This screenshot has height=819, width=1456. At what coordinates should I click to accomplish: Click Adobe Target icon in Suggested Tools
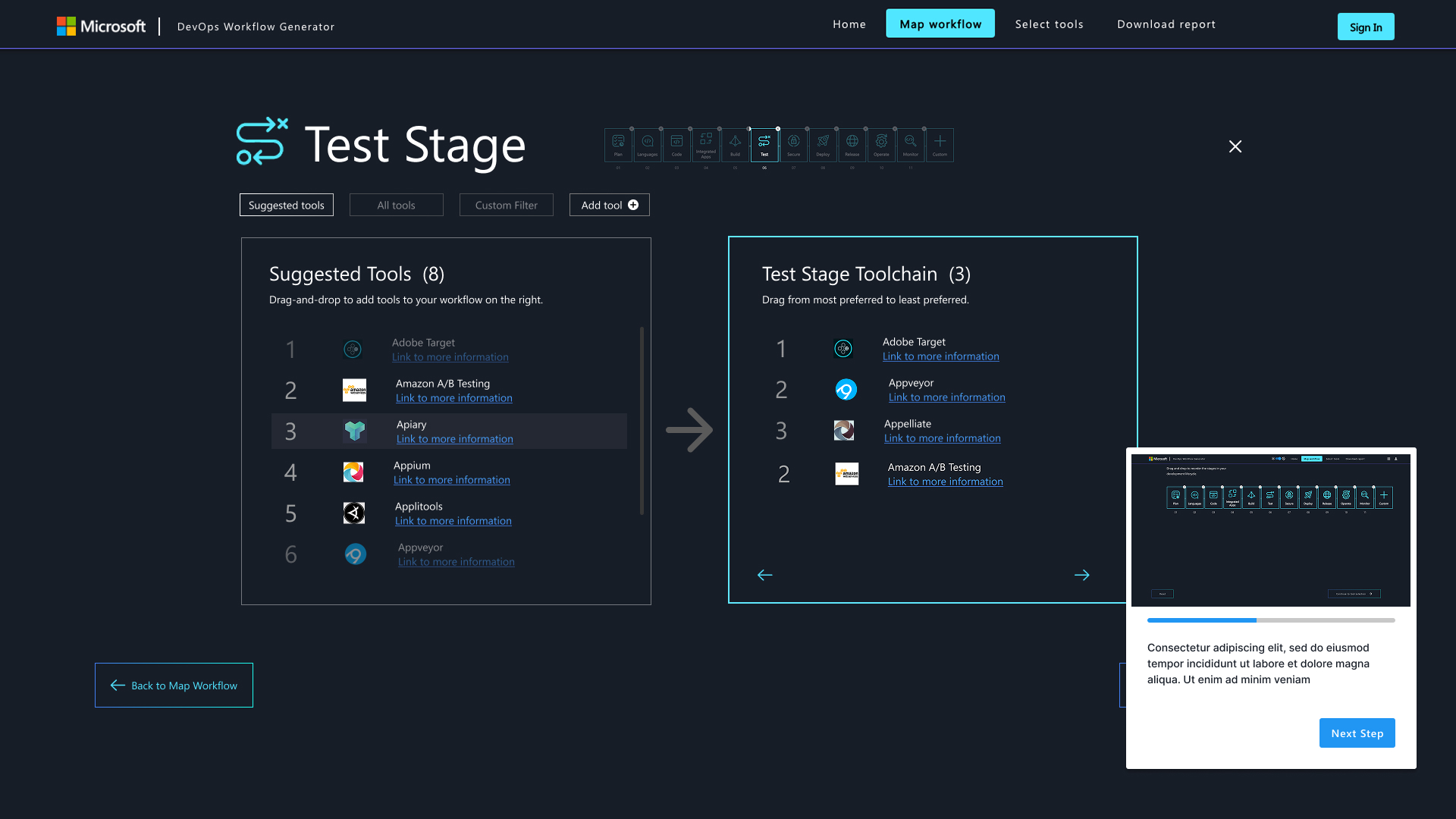click(x=353, y=349)
